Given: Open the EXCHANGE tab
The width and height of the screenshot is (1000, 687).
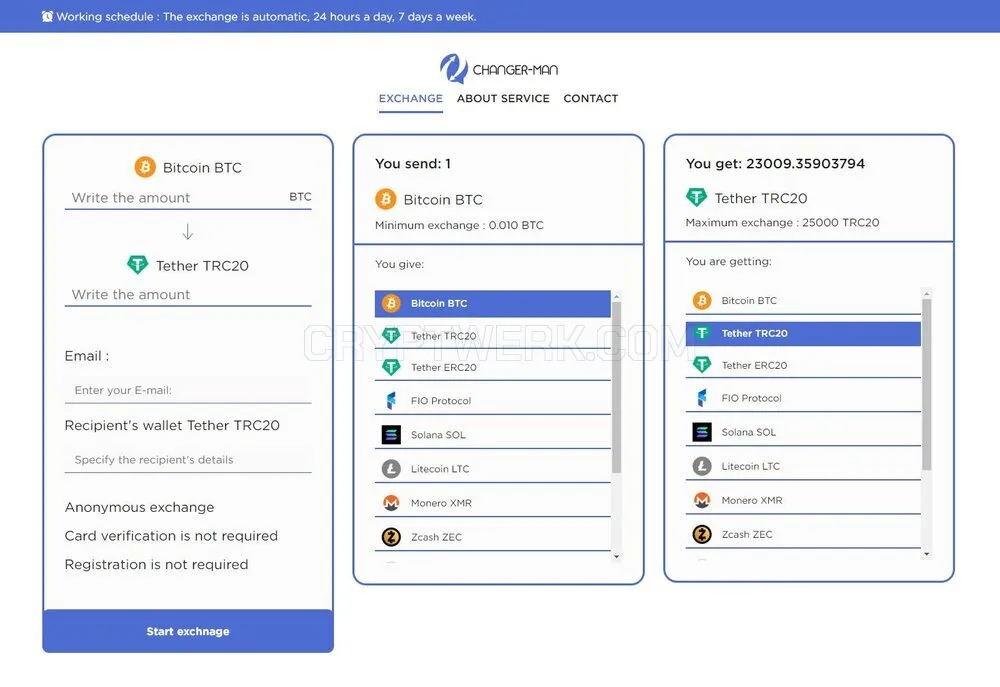Looking at the screenshot, I should point(411,98).
